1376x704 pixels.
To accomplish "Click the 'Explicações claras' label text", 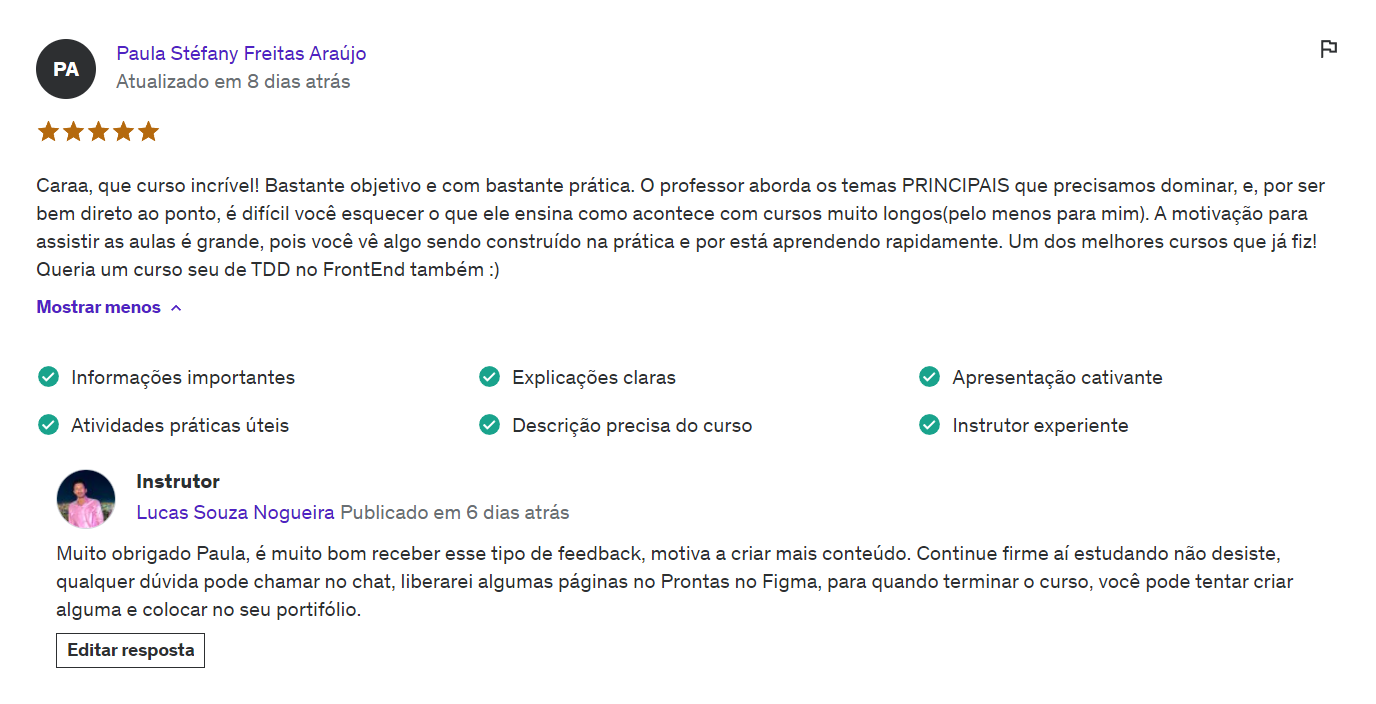I will tap(594, 377).
